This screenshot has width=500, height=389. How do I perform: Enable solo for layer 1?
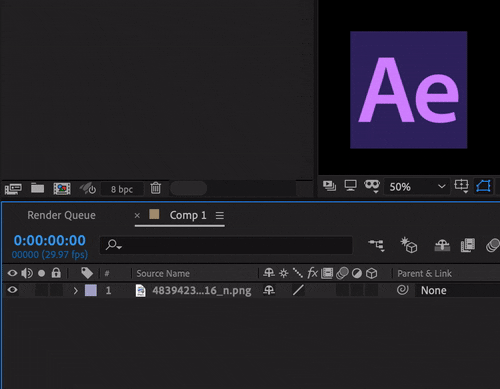click(x=41, y=290)
